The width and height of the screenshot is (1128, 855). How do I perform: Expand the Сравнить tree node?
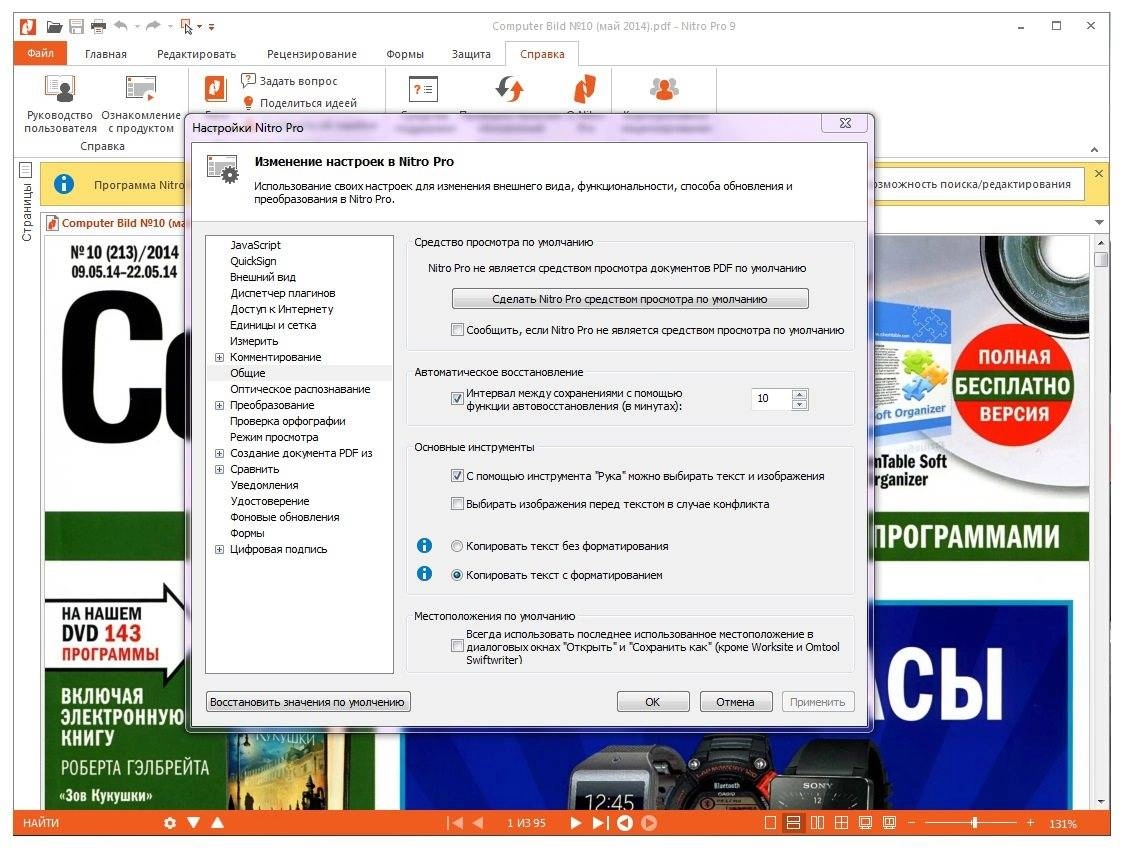[219, 470]
